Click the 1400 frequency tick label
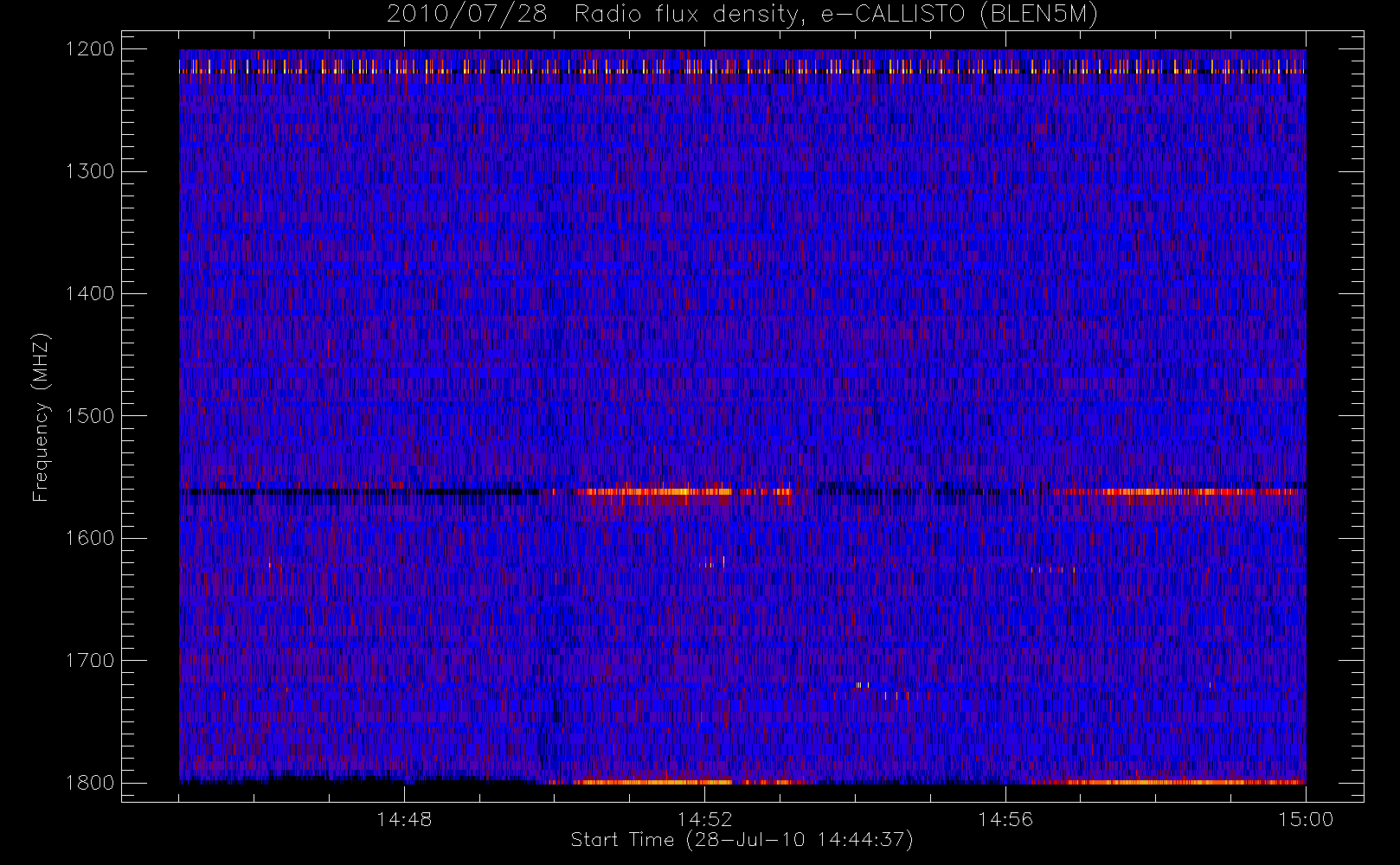1400x865 pixels. (90, 293)
